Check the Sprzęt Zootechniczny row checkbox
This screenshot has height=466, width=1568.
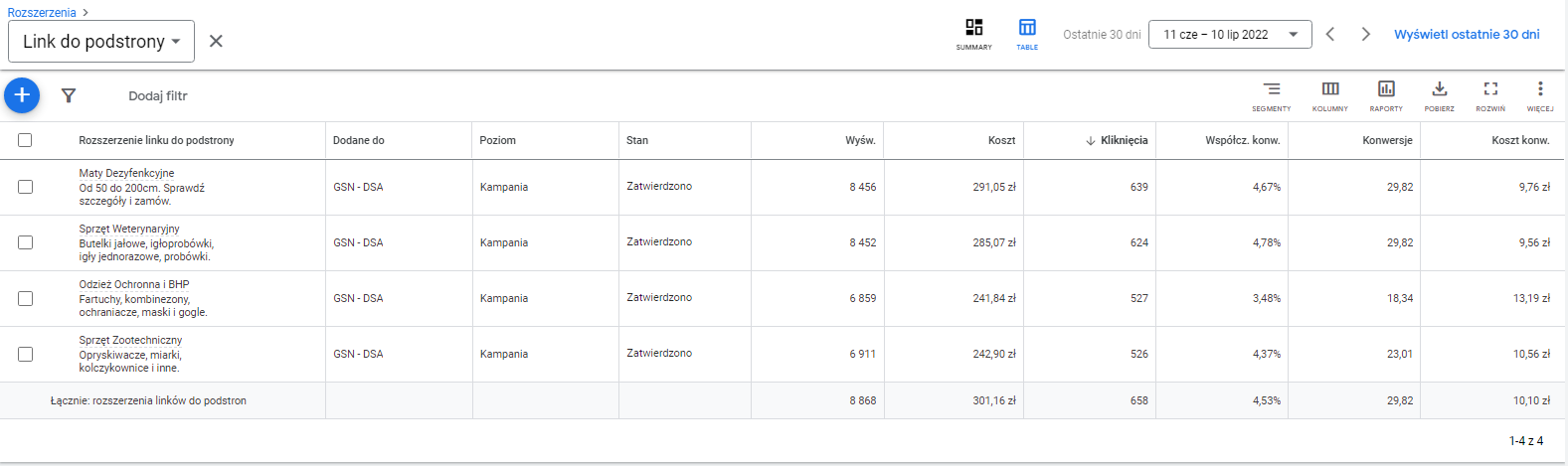25,354
